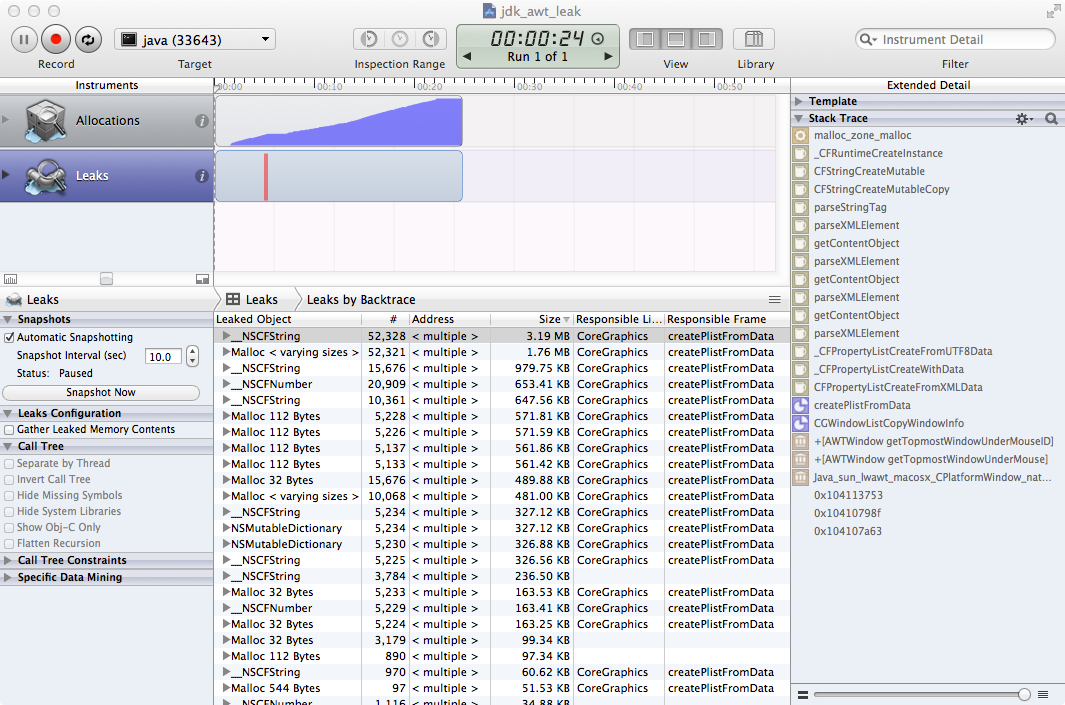Screen dimensions: 1065x705
Task: Enable Gather Leaked Memory Contents
Action: [x=10, y=430]
